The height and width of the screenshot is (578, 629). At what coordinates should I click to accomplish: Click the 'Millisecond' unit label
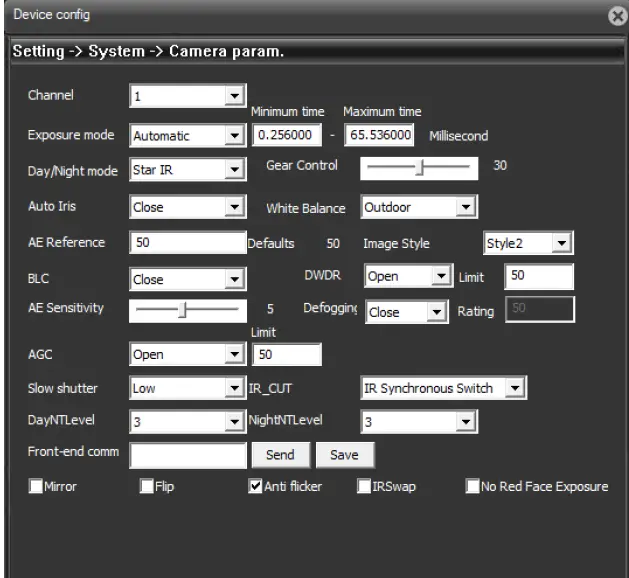click(x=459, y=136)
